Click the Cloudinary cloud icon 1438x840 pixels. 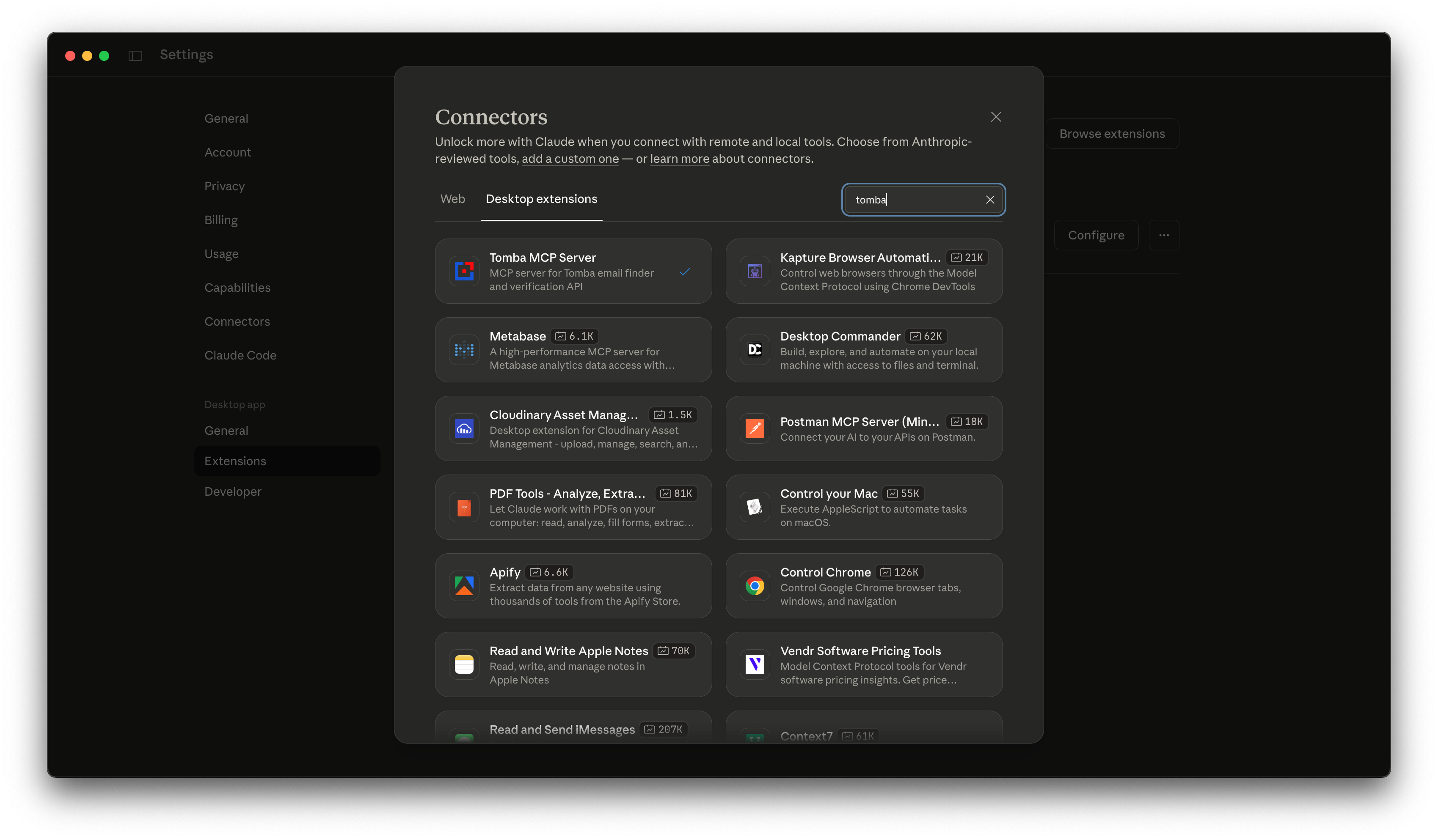coord(464,428)
